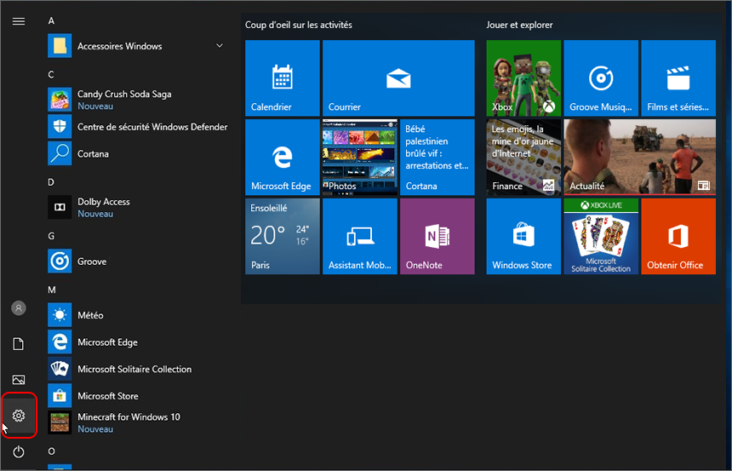The image size is (732, 471).
Task: Select letter M group header
Action: coord(51,290)
